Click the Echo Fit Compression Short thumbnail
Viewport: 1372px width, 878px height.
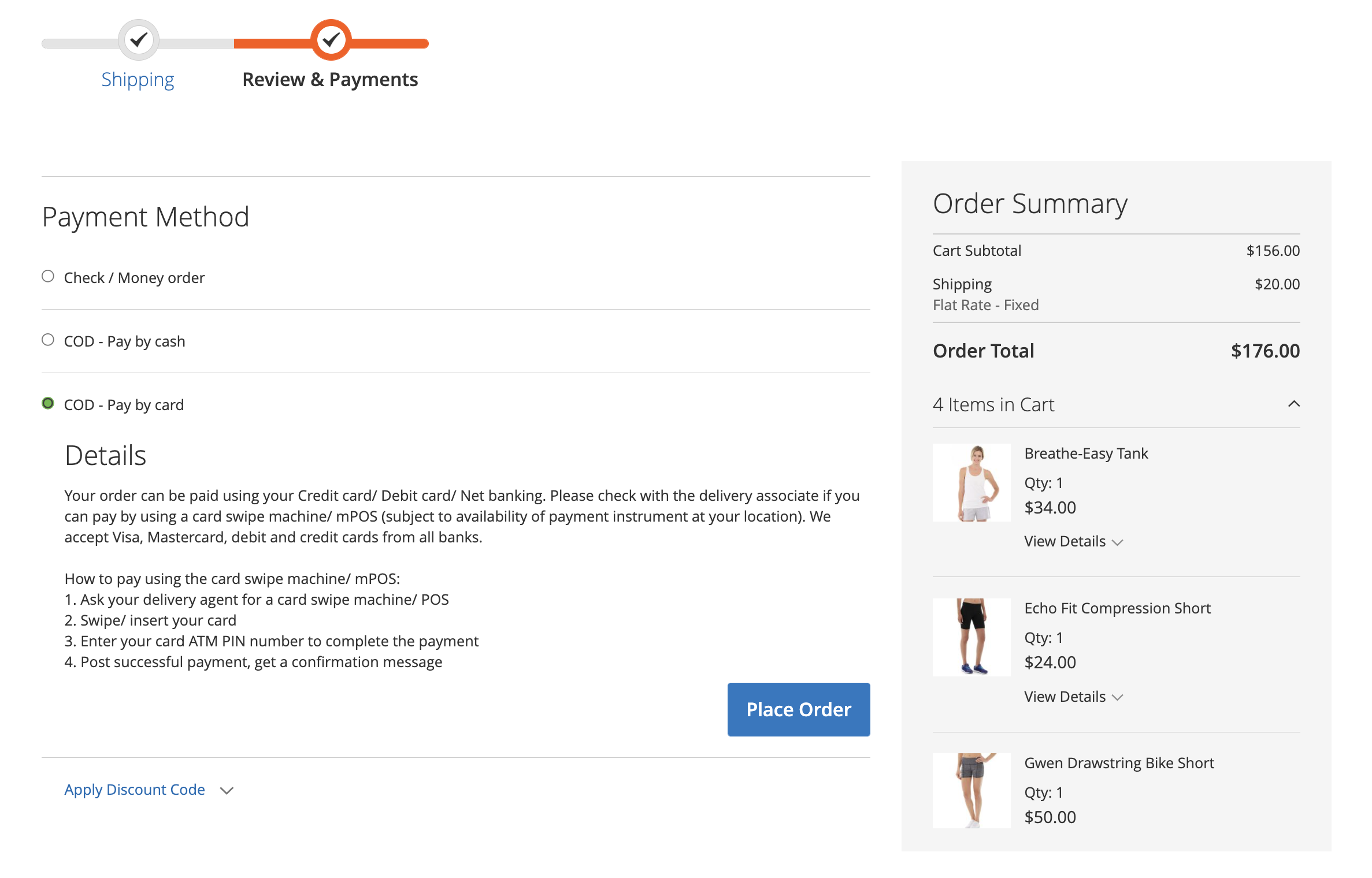point(971,637)
